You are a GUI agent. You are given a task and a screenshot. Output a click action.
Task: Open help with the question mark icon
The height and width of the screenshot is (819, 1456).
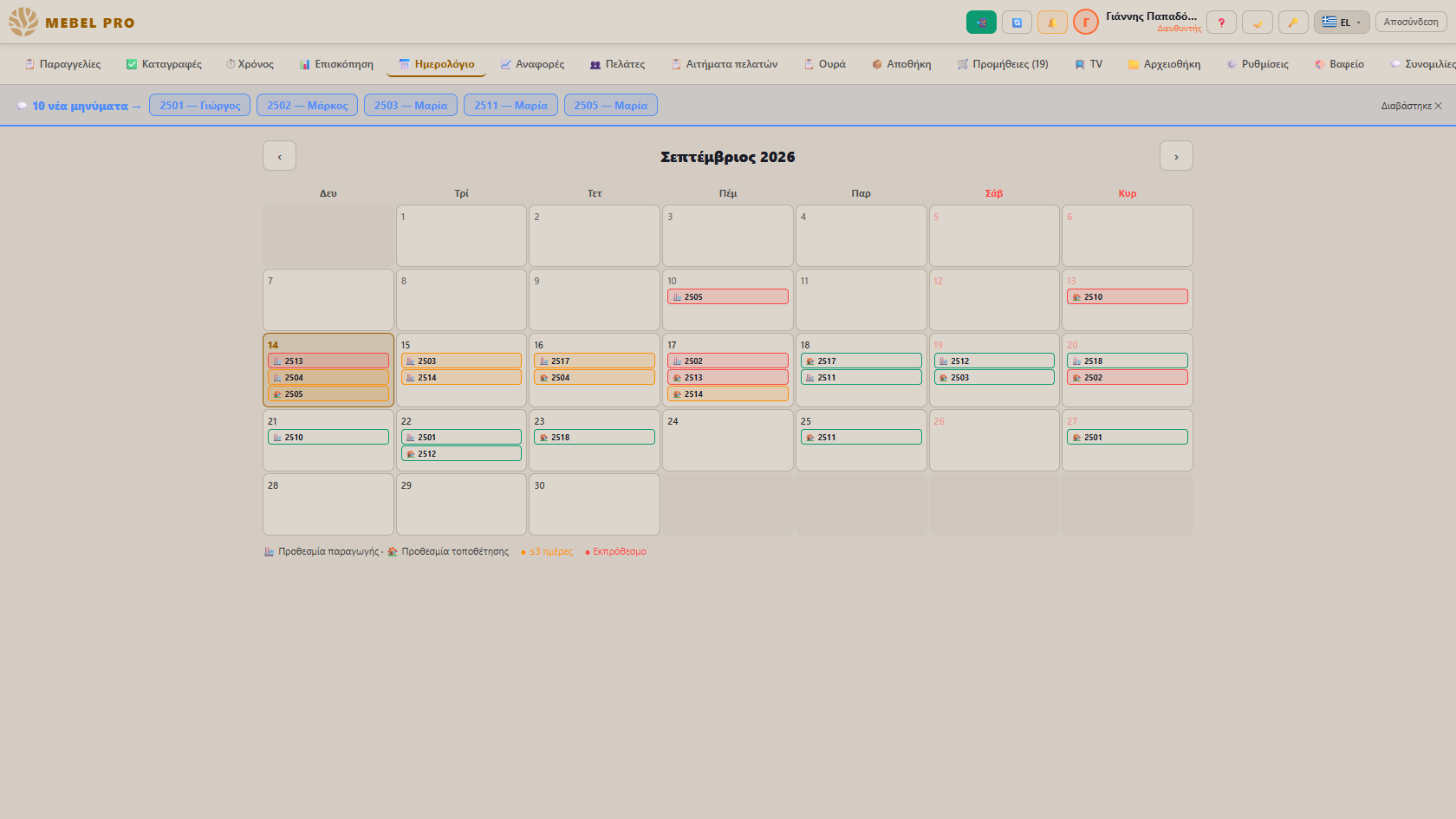pos(1221,23)
